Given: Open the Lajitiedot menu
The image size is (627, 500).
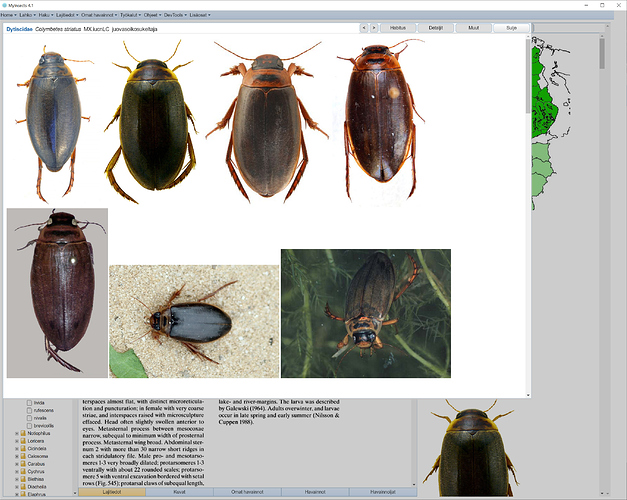Looking at the screenshot, I should click(x=67, y=15).
